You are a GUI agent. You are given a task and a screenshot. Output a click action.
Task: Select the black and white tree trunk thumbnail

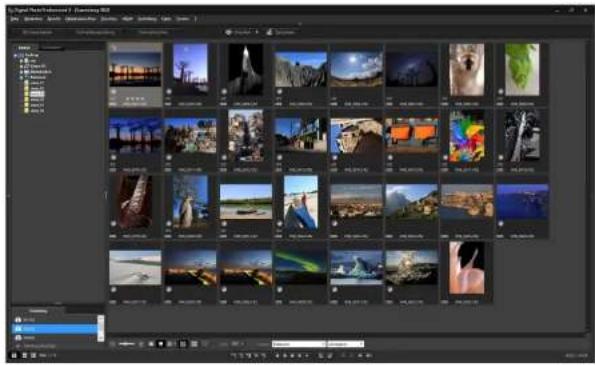(x=522, y=136)
